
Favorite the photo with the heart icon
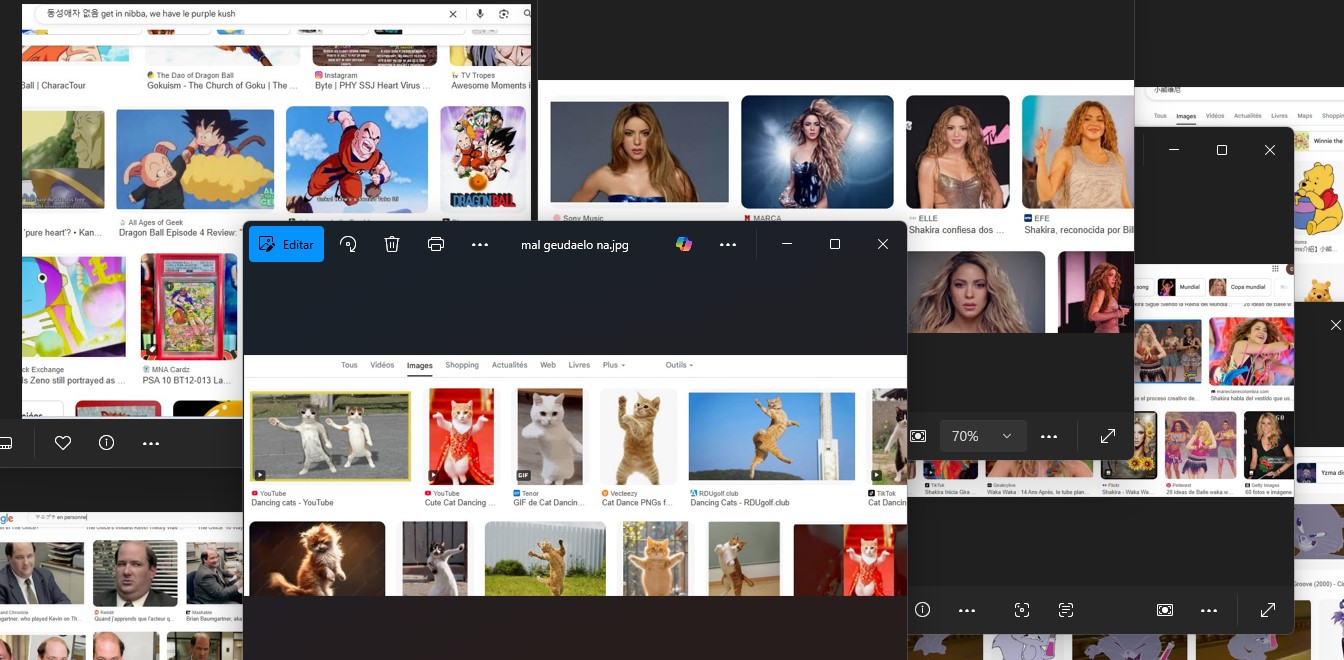coord(63,443)
